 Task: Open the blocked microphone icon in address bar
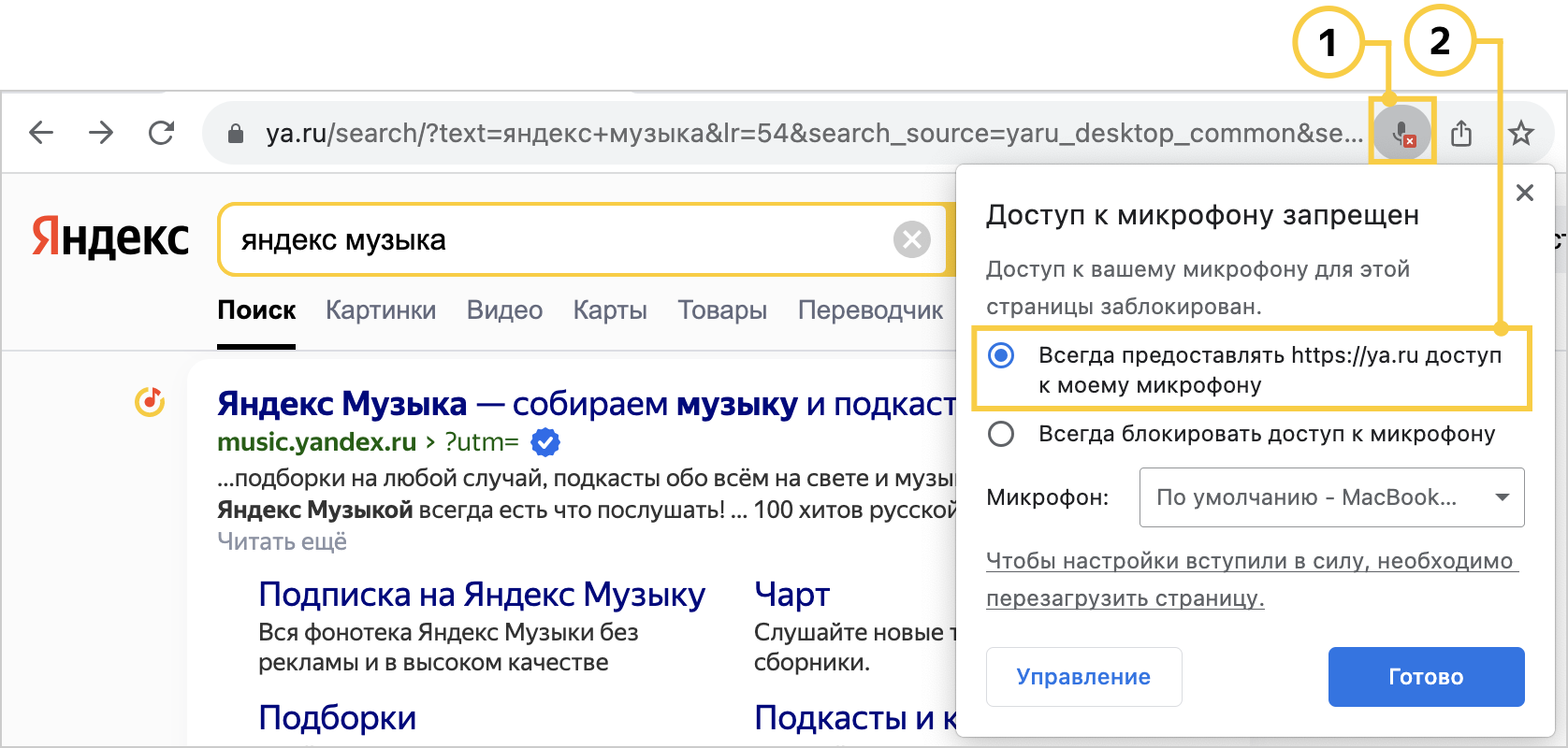(1401, 134)
